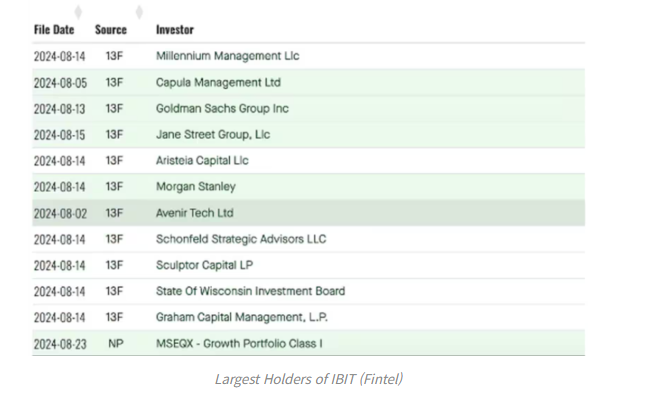Open Jane Street Group, Llc link

[213, 135]
